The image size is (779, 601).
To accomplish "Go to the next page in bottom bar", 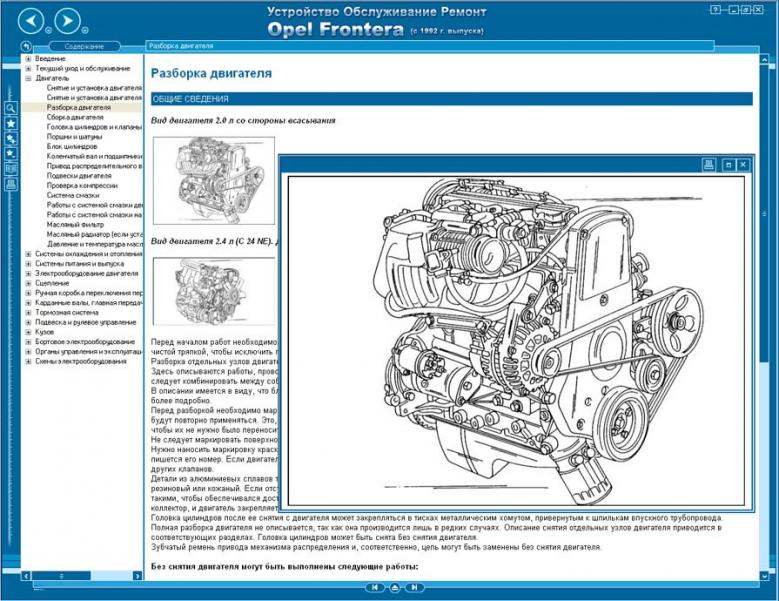I will (x=414, y=587).
